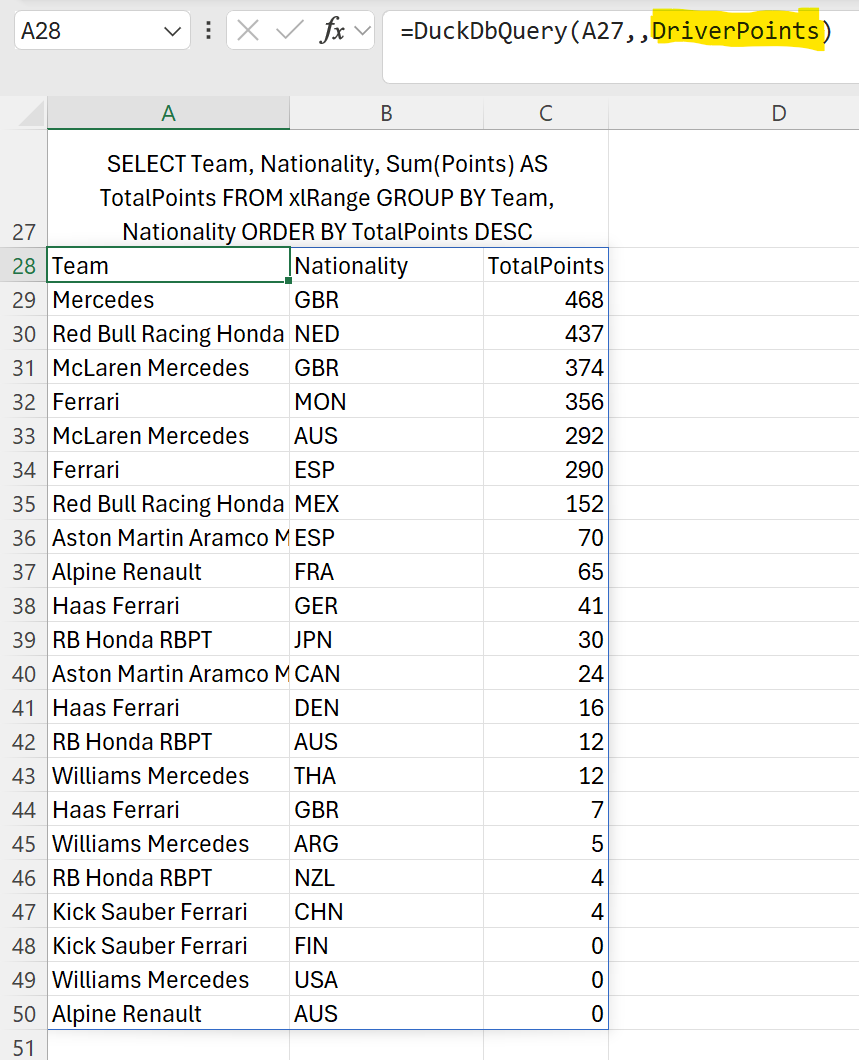The image size is (859, 1060).
Task: Select column B header
Action: [x=386, y=113]
